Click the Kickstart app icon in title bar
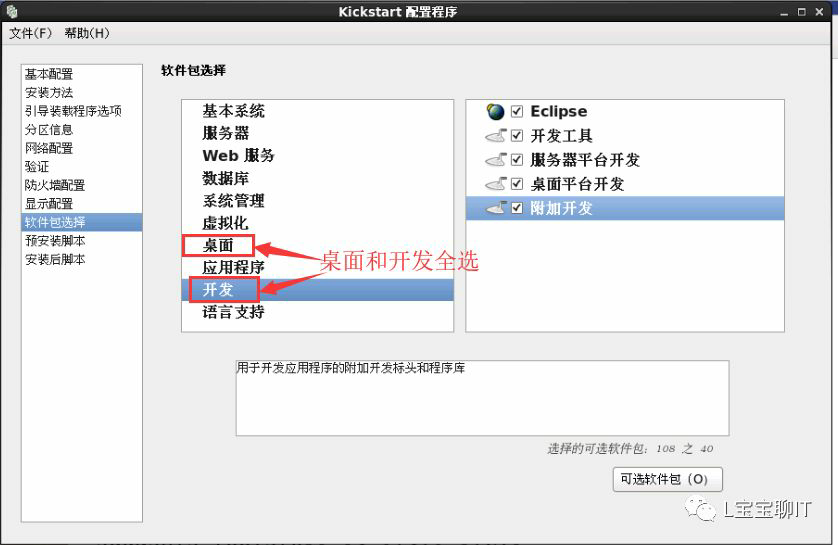838x545 pixels. pos(12,11)
